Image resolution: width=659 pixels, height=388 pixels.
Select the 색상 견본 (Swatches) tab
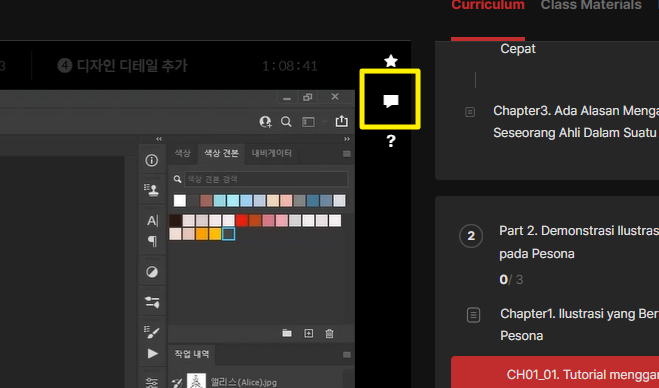tap(221, 153)
